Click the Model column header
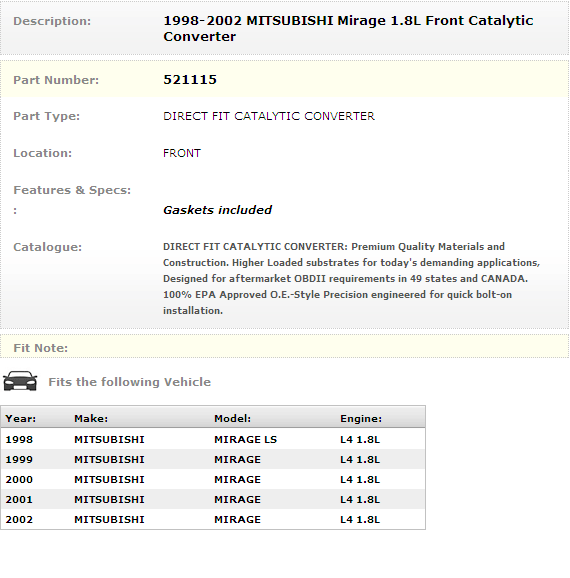570x578 pixels. pyautogui.click(x=232, y=418)
